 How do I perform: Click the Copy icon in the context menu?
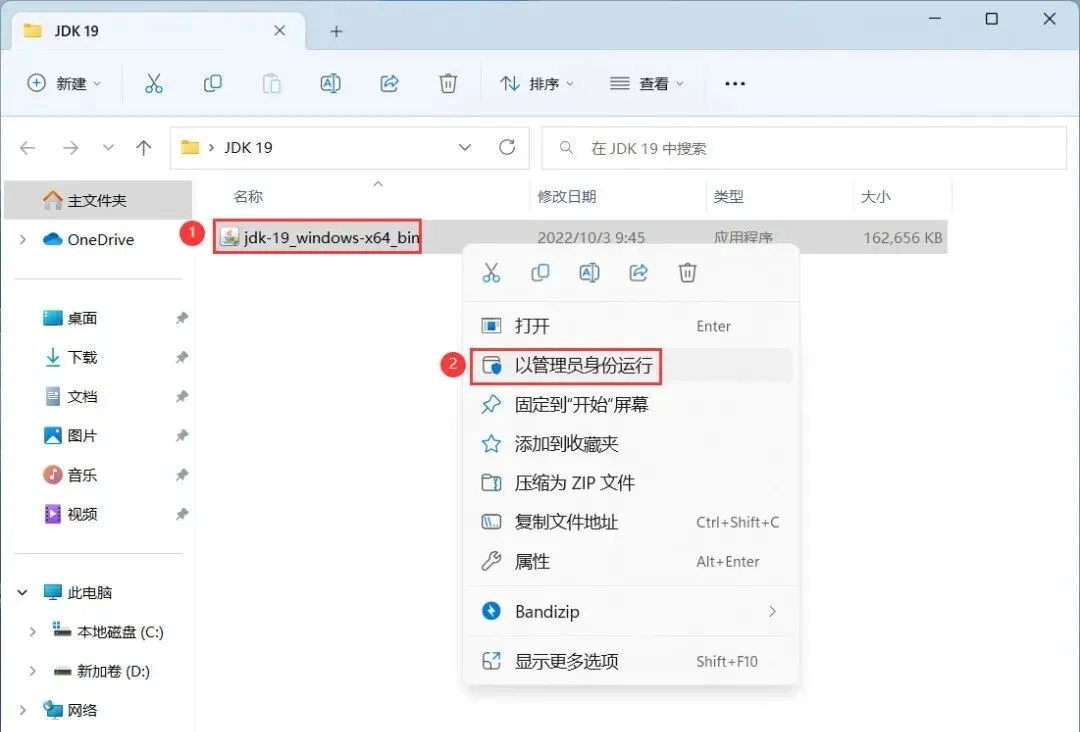pyautogui.click(x=540, y=273)
